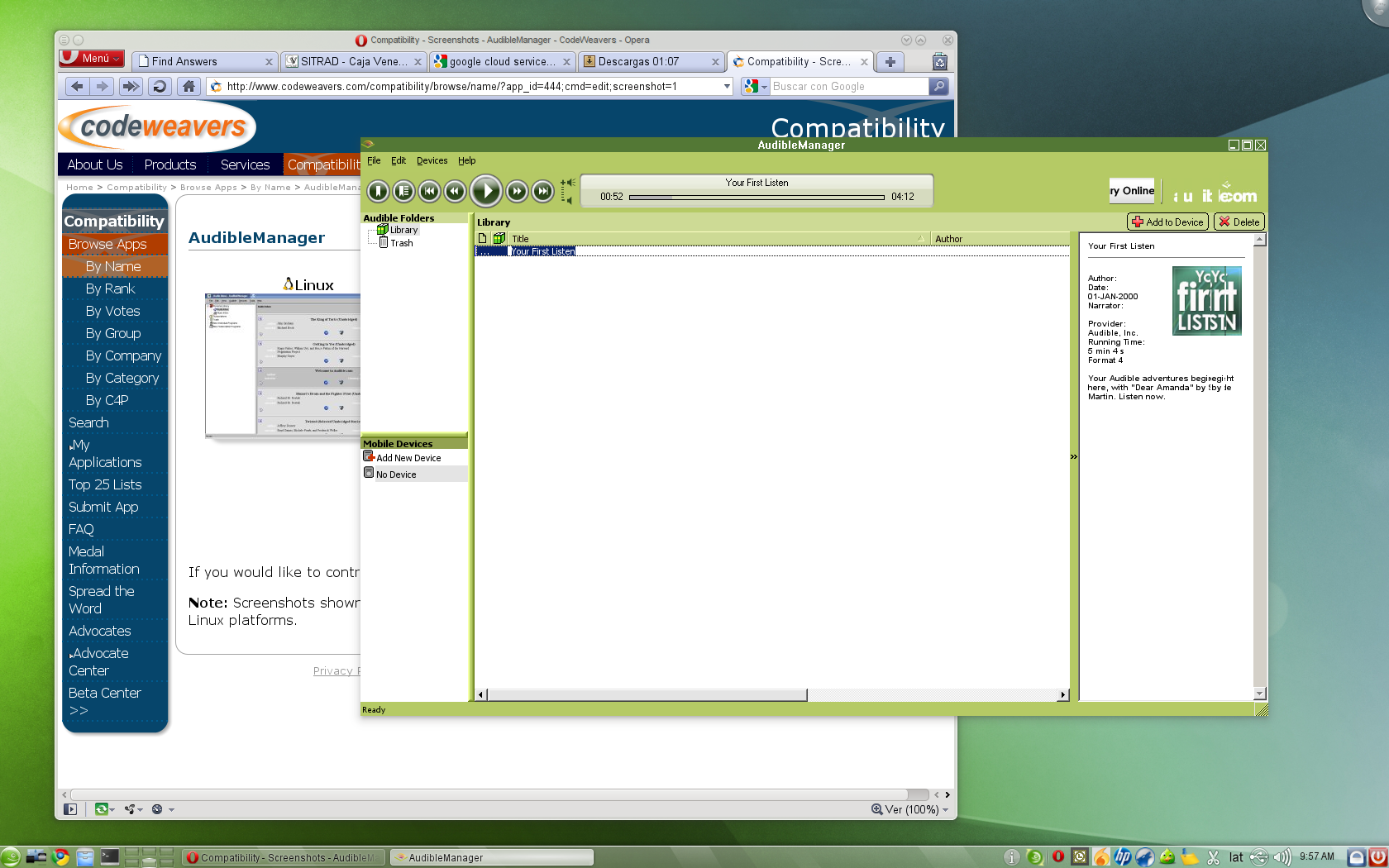This screenshot has height=868, width=1389.
Task: Rewind the current audiobook
Action: [x=456, y=191]
